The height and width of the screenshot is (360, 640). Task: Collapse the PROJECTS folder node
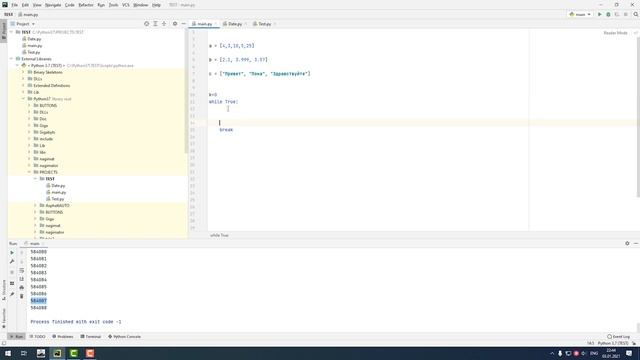(x=29, y=172)
